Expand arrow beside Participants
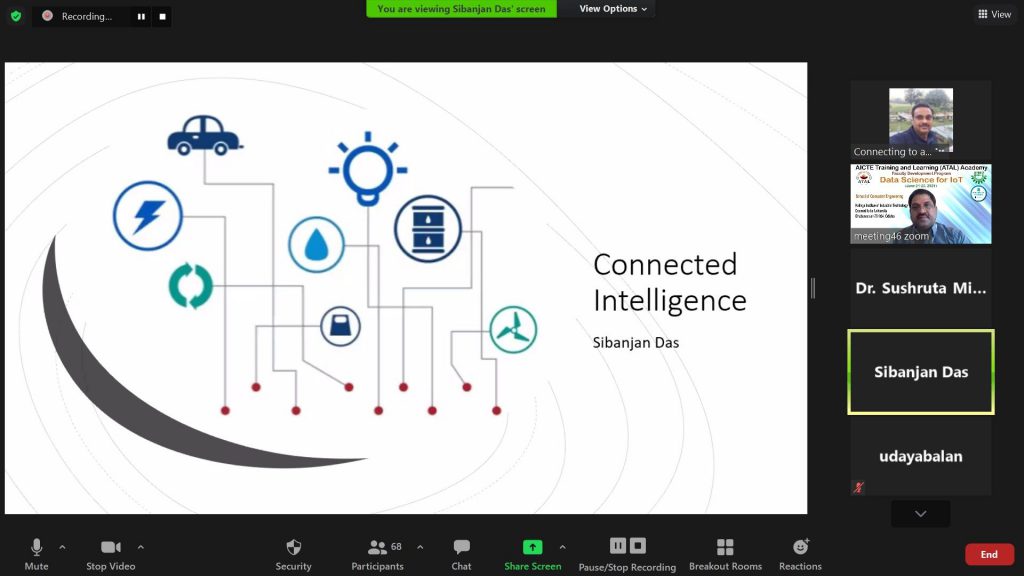 [x=420, y=547]
